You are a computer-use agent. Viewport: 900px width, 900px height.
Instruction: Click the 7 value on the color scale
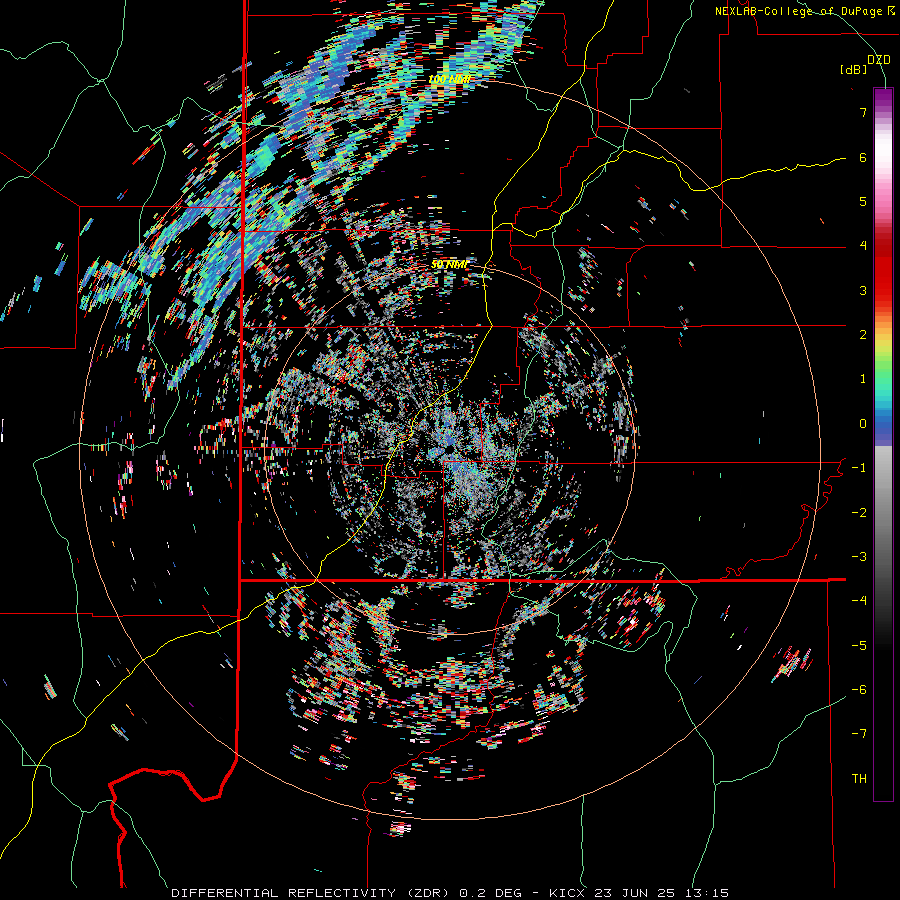click(x=863, y=112)
